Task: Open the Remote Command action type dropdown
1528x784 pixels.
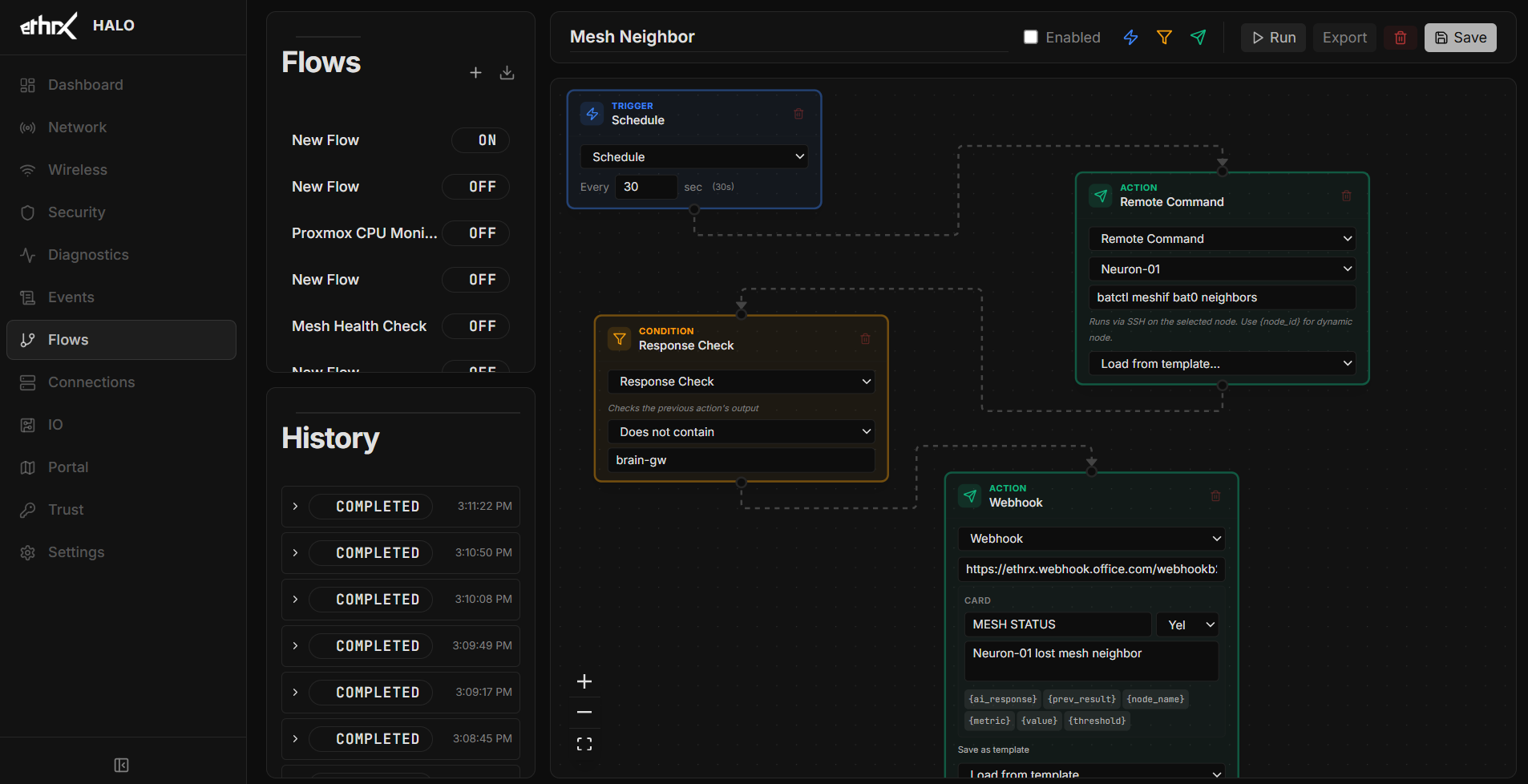Action: click(x=1223, y=239)
